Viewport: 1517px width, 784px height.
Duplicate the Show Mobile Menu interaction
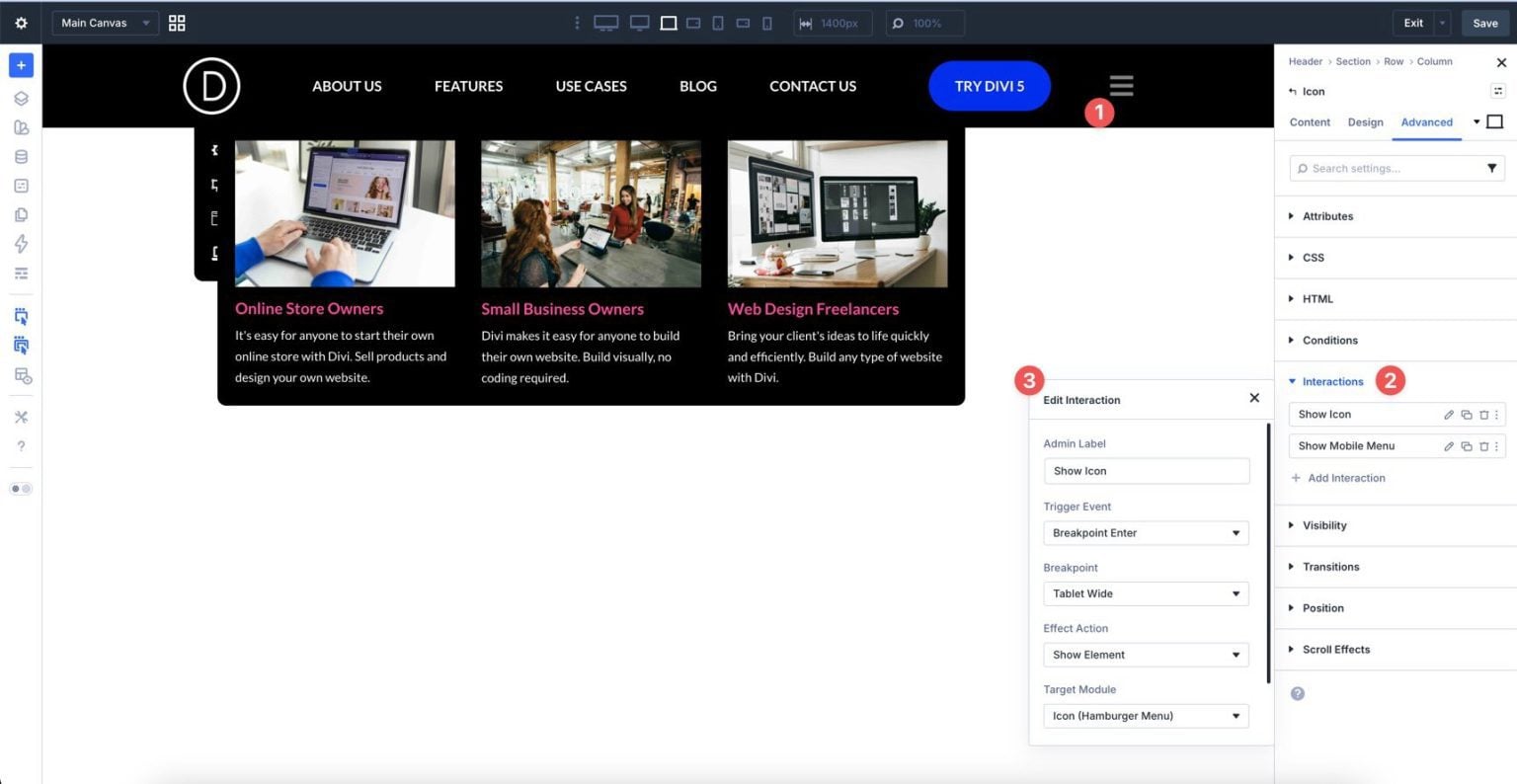coord(1467,446)
